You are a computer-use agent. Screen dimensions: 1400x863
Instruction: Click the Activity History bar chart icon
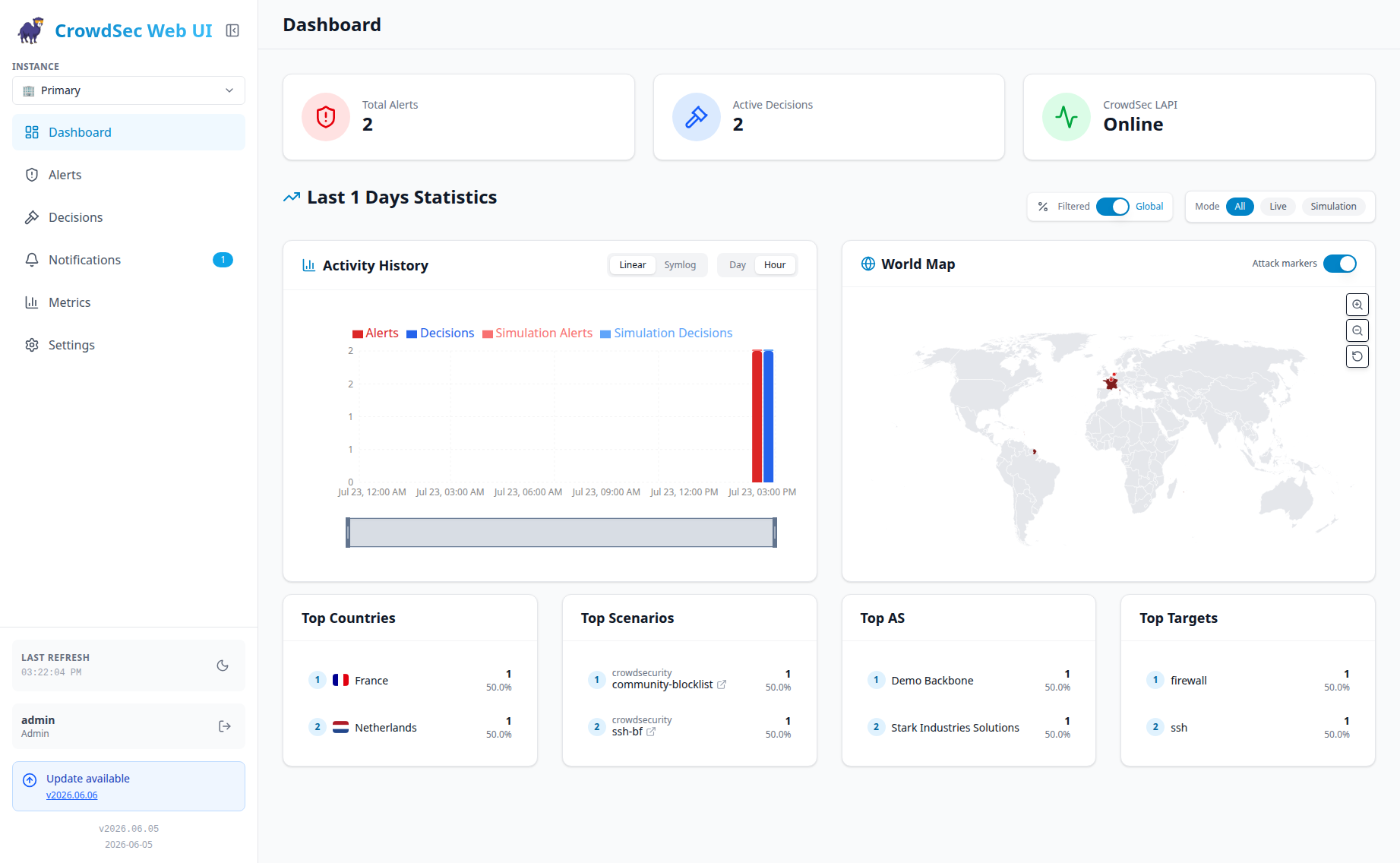pyautogui.click(x=308, y=265)
